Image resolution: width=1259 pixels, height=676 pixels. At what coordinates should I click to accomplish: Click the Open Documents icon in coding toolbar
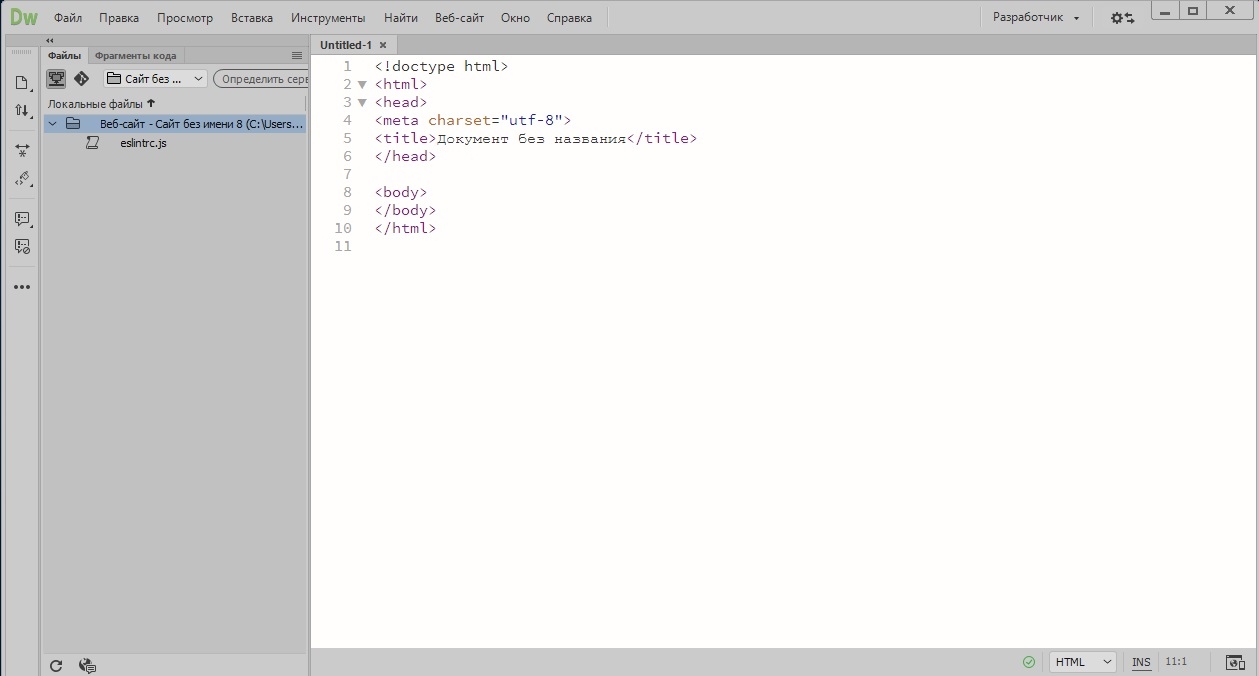pyautogui.click(x=22, y=81)
